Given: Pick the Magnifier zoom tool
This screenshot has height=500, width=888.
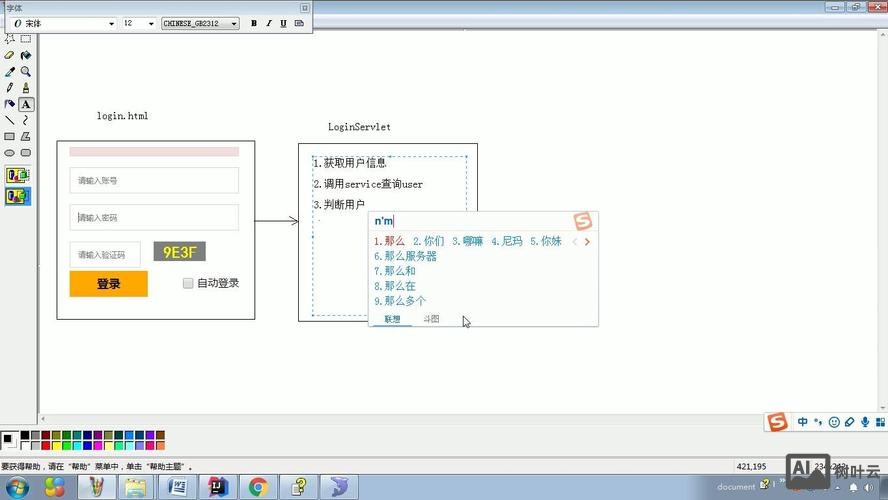Looking at the screenshot, I should (26, 72).
